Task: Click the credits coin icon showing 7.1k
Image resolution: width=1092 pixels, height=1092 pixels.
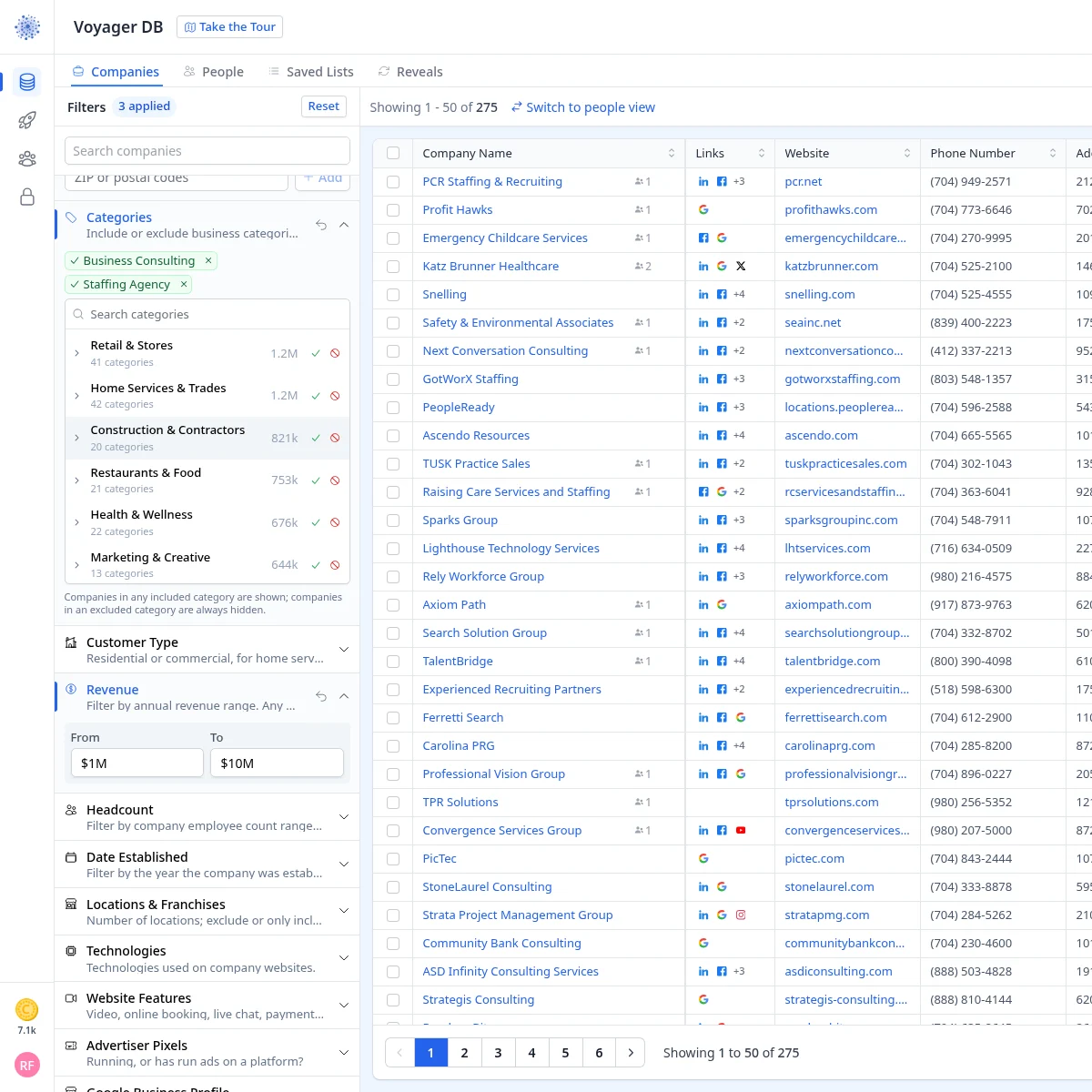Action: (x=27, y=1010)
